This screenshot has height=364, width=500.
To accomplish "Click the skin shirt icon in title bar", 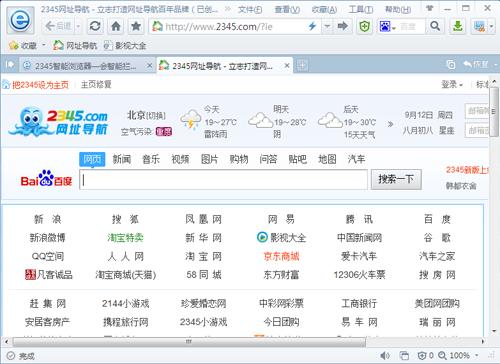I will 430,8.
